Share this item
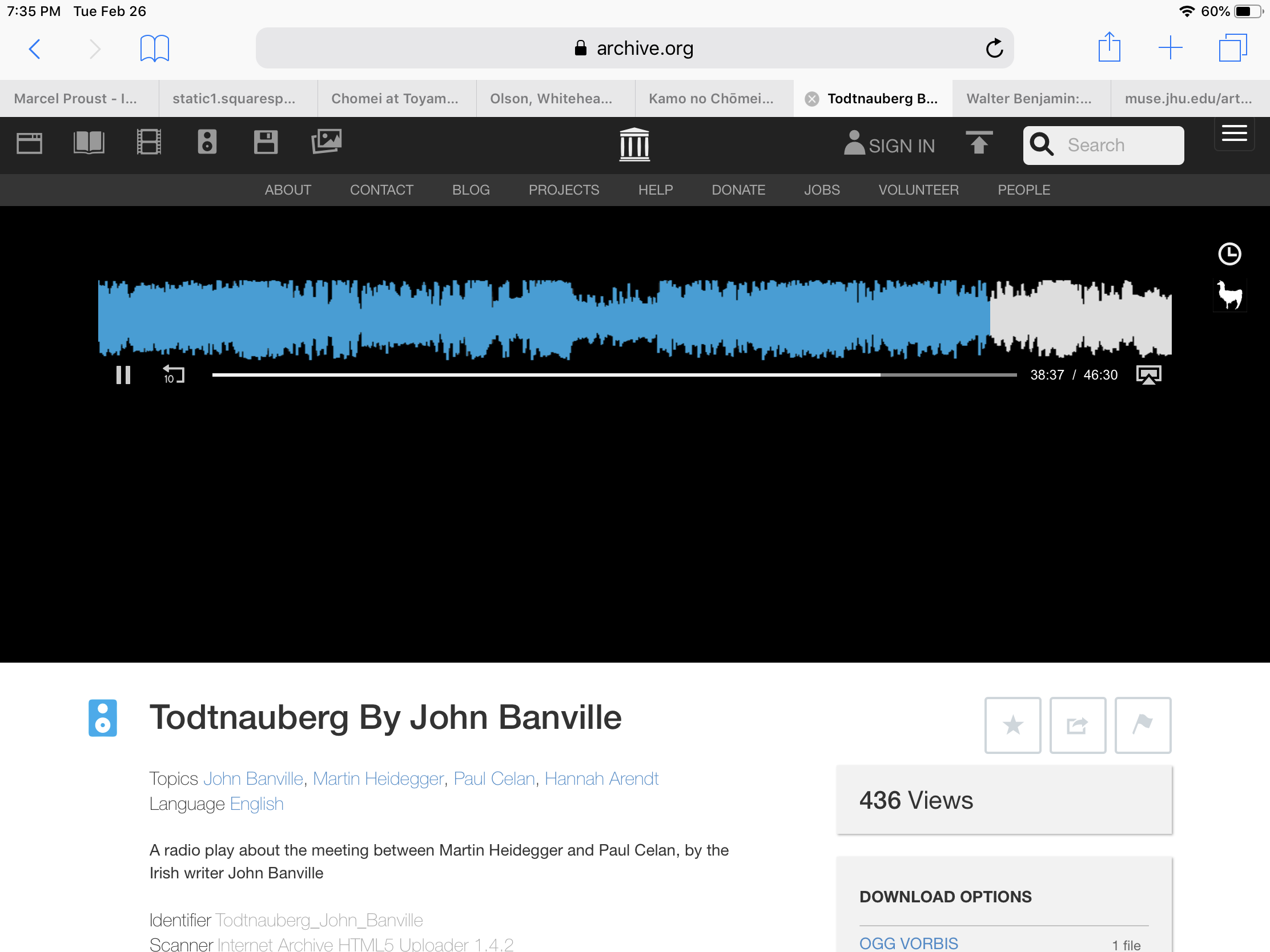Image resolution: width=1270 pixels, height=952 pixels. (1078, 725)
